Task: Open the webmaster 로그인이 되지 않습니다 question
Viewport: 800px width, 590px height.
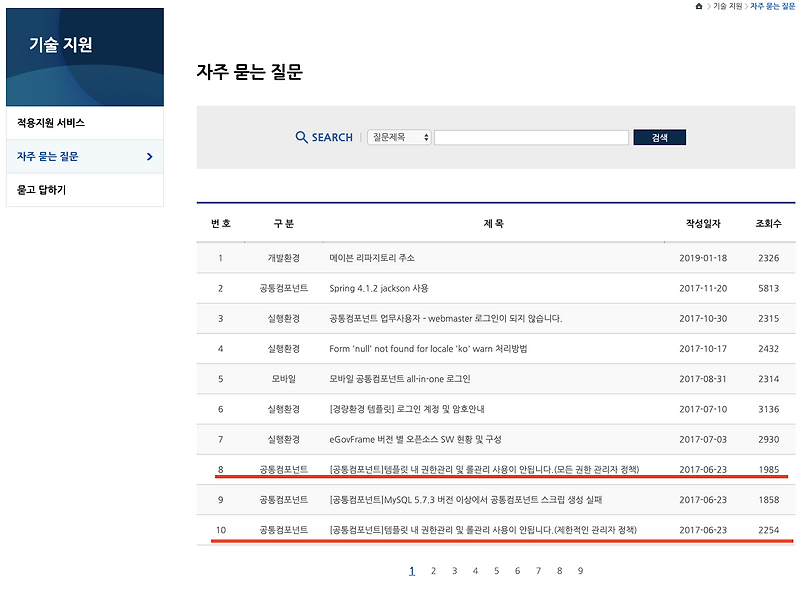Action: tap(445, 318)
